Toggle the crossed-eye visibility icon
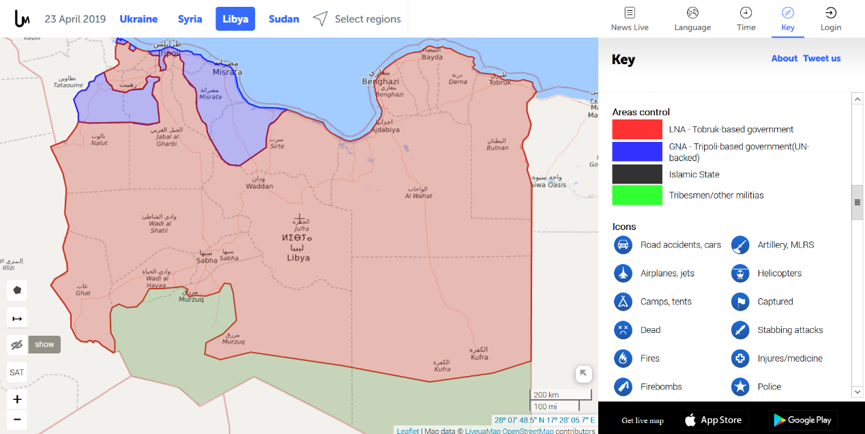The image size is (865, 434). tap(17, 345)
